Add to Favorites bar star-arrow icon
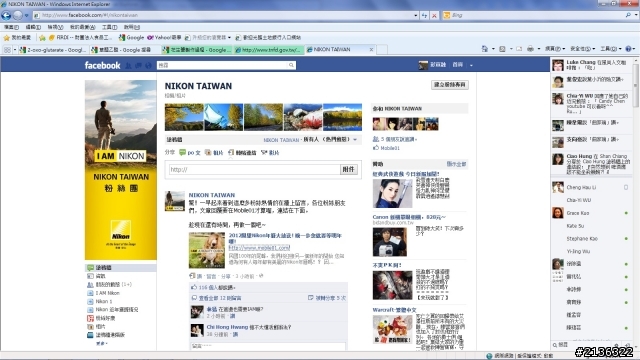The image size is (640, 360). (x=42, y=38)
